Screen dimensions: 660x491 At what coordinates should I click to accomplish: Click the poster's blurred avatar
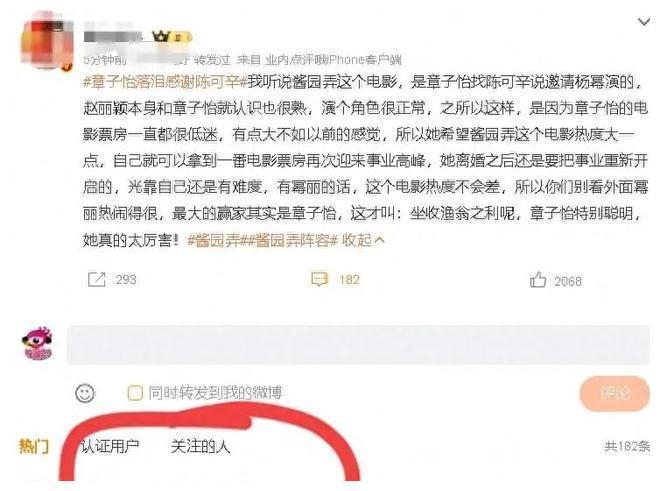pyautogui.click(x=47, y=40)
